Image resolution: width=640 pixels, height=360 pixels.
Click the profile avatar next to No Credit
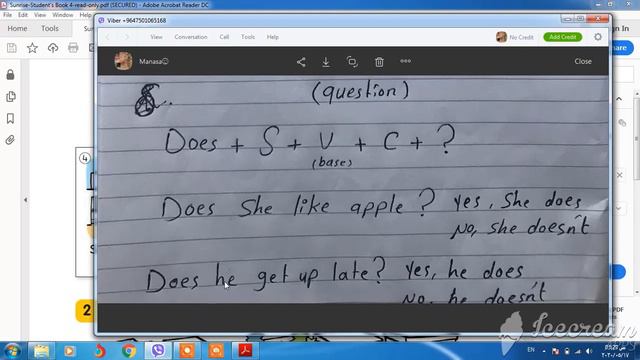coord(501,37)
